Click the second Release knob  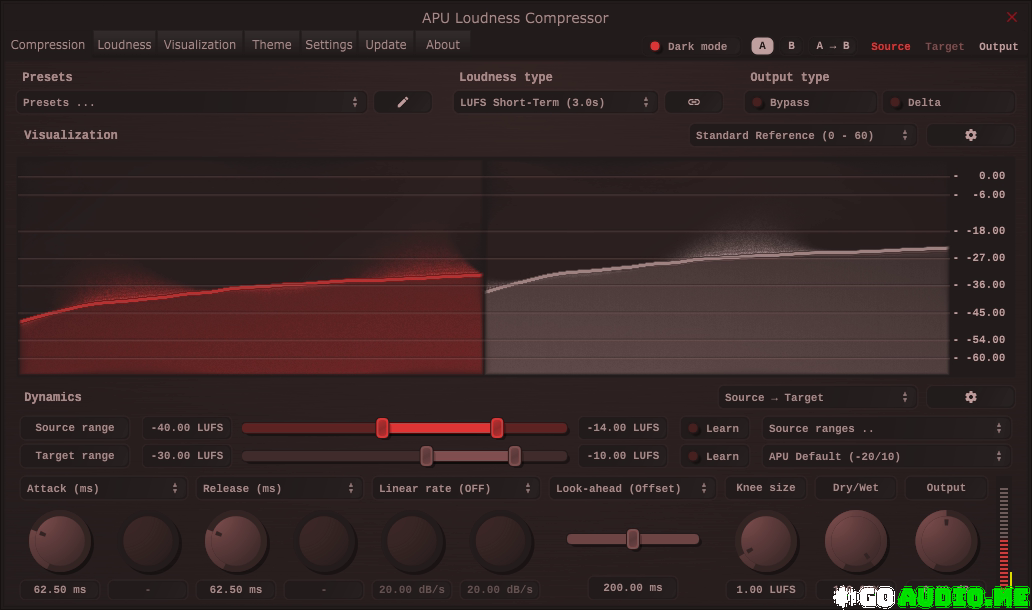click(324, 542)
